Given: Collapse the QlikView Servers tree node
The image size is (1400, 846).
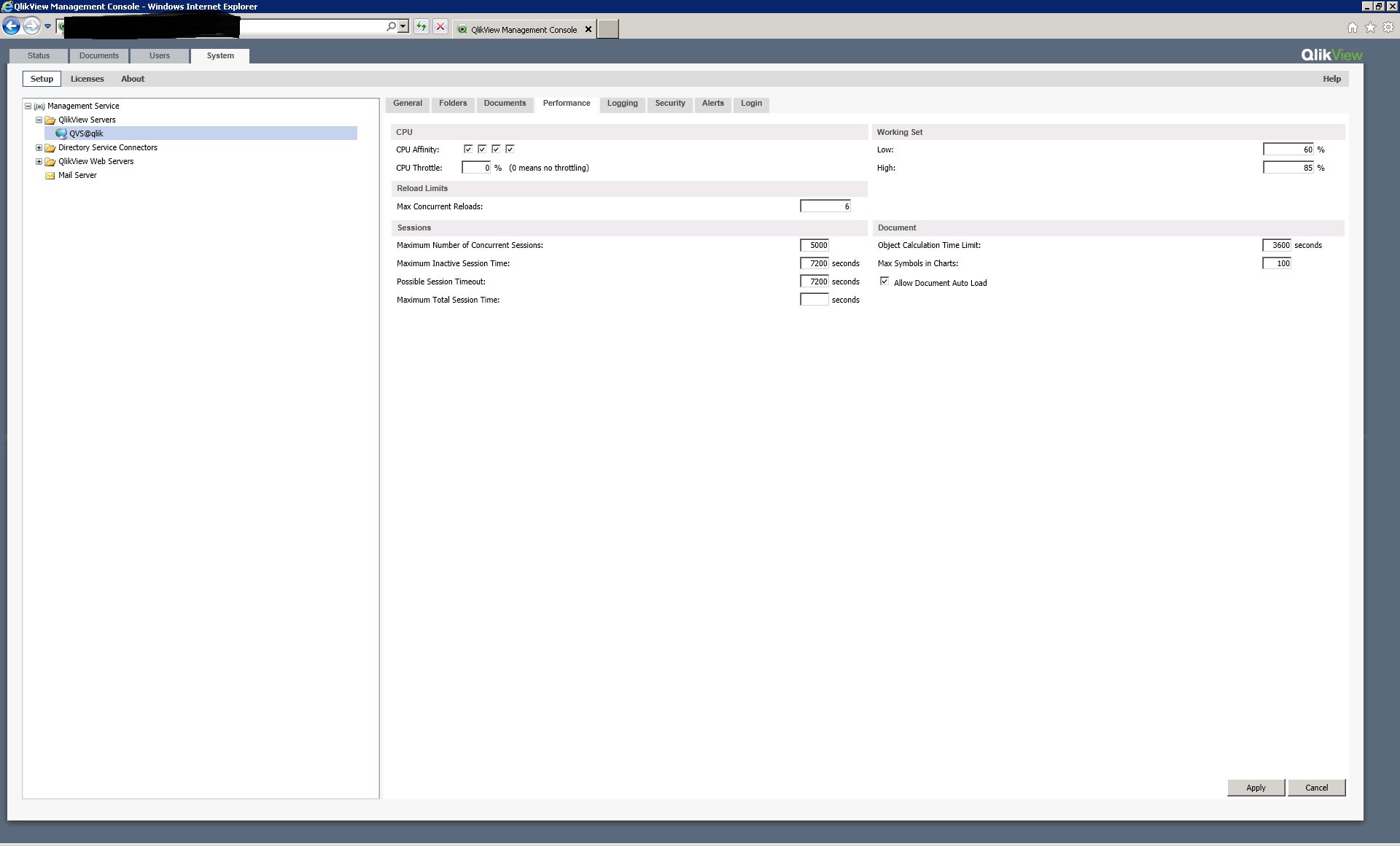Looking at the screenshot, I should click(39, 120).
